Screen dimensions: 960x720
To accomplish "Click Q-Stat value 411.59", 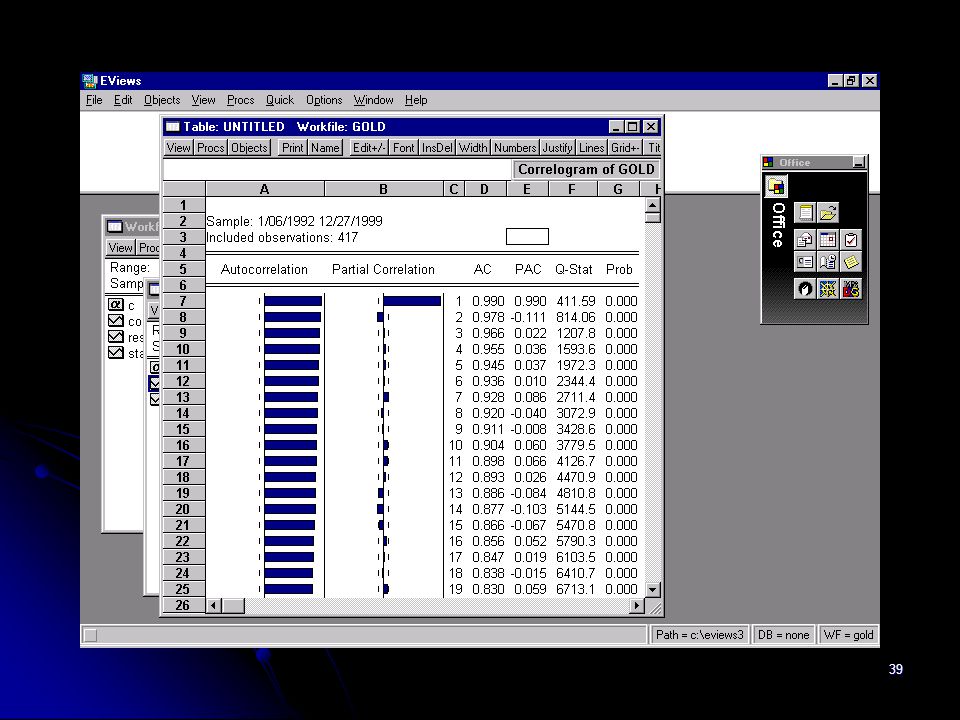I will 576,301.
